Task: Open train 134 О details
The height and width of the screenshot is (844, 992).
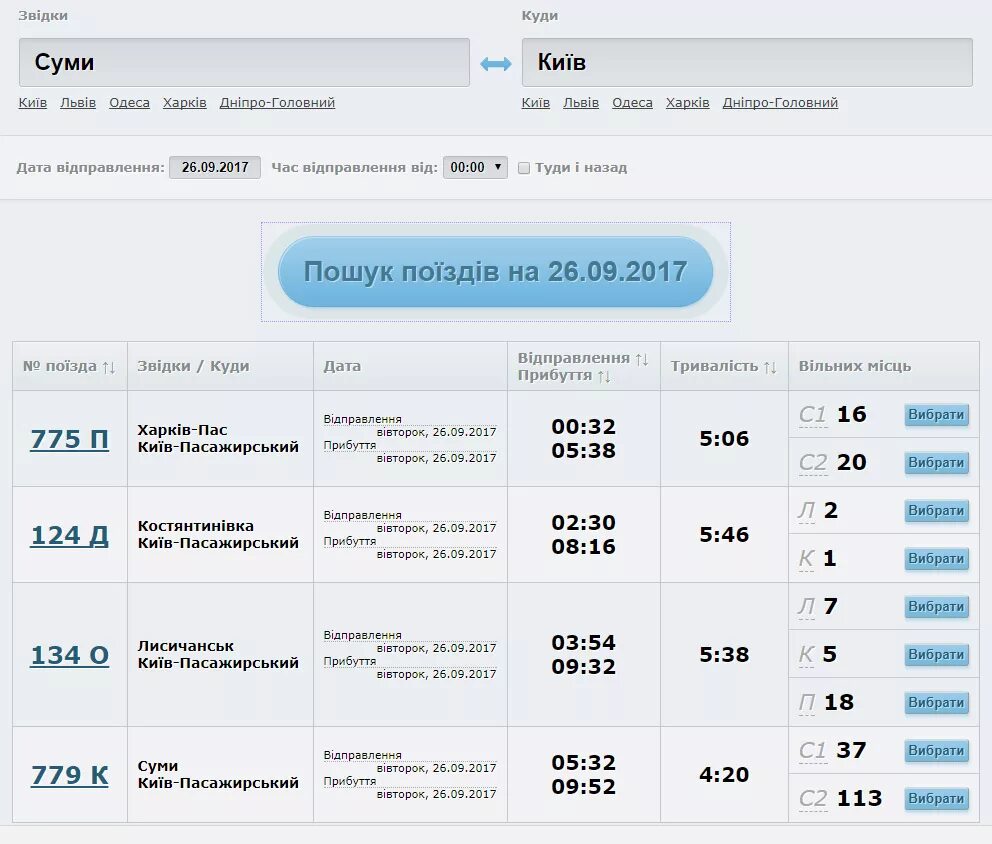Action: click(70, 655)
